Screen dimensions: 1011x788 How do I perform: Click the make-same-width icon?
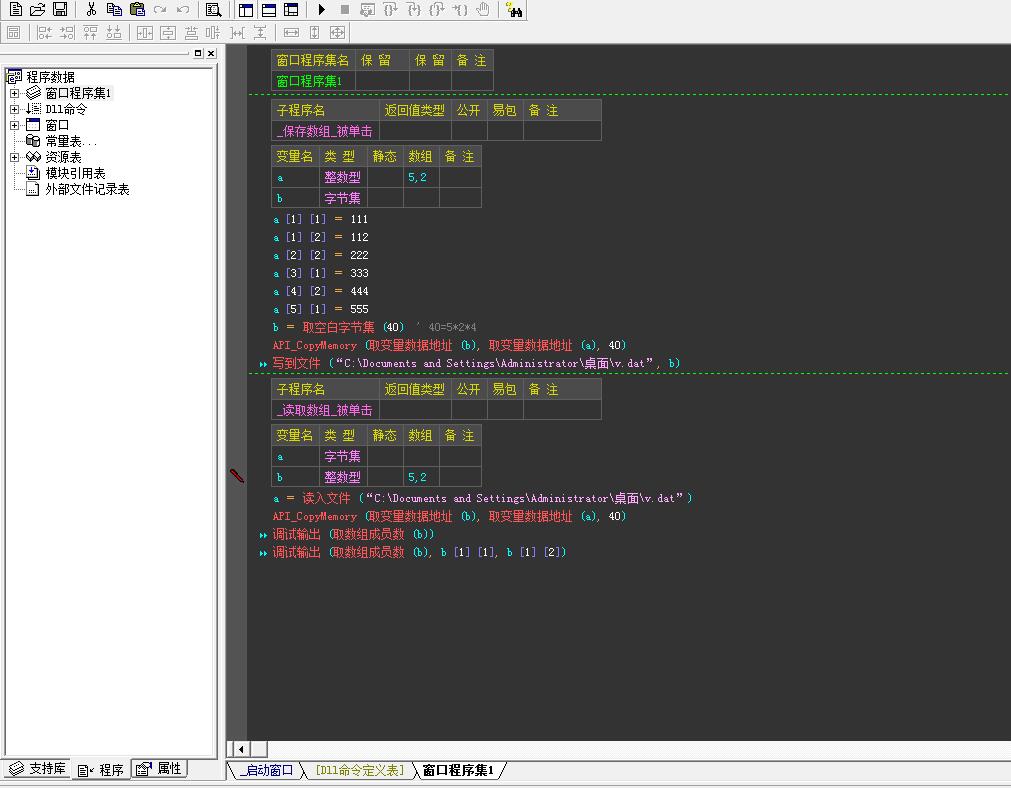pyautogui.click(x=291, y=32)
